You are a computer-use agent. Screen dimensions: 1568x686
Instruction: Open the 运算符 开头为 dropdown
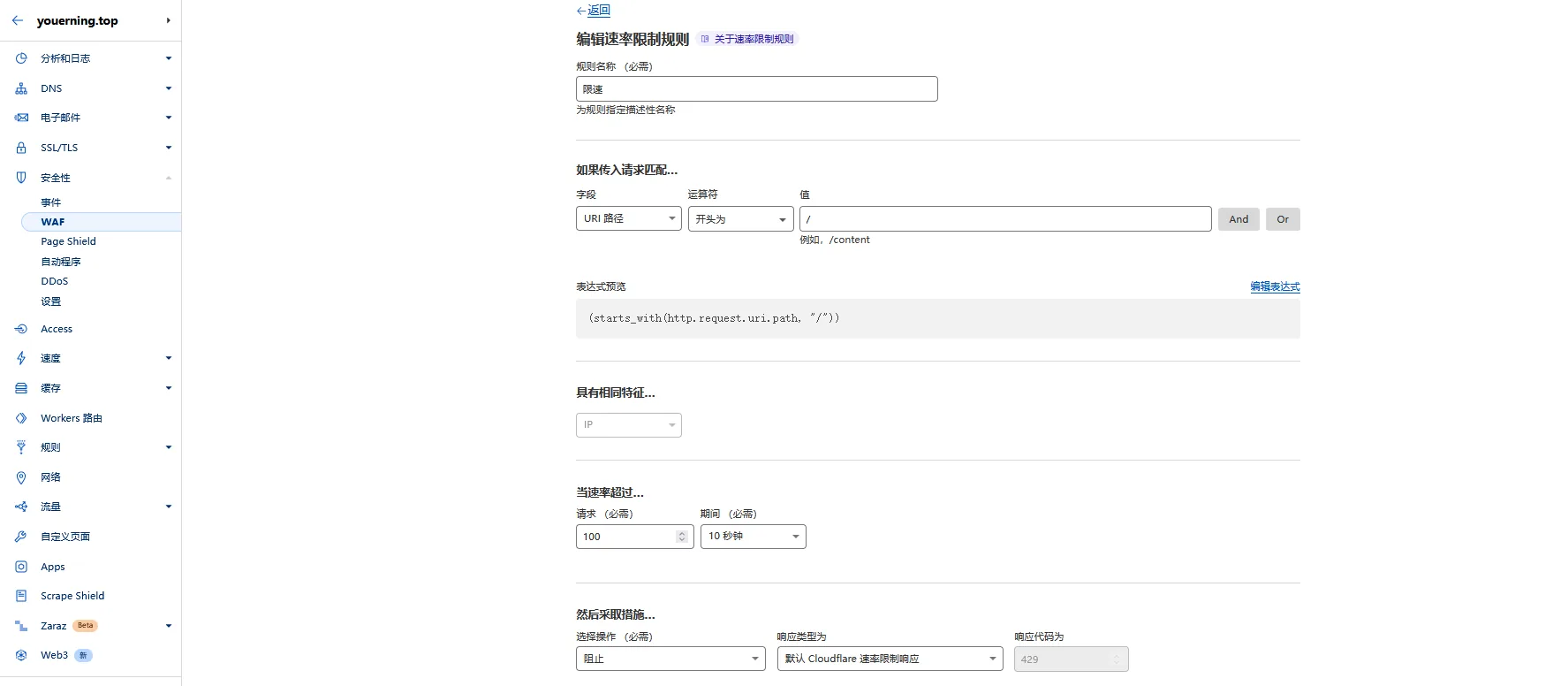[741, 219]
